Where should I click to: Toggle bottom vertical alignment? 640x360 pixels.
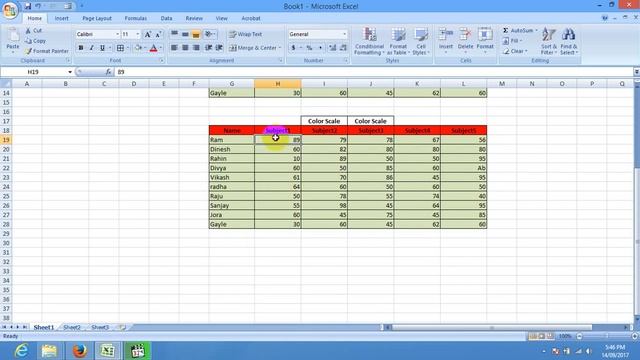196,34
